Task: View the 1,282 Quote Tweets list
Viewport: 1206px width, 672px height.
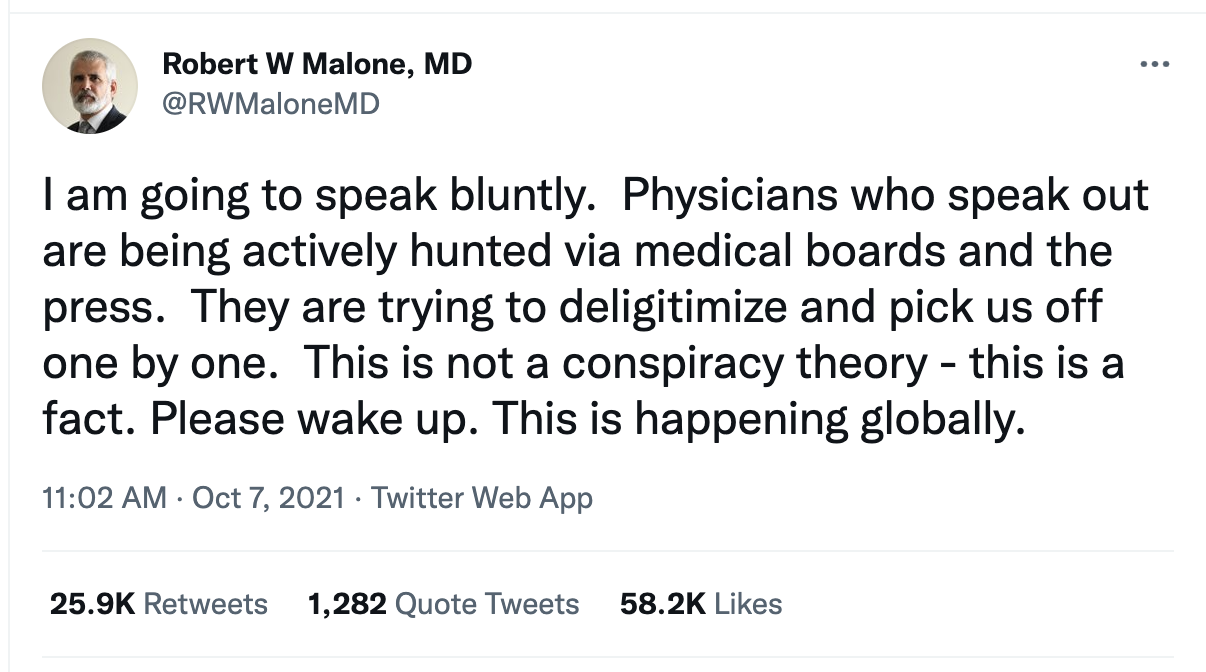Action: pyautogui.click(x=443, y=604)
